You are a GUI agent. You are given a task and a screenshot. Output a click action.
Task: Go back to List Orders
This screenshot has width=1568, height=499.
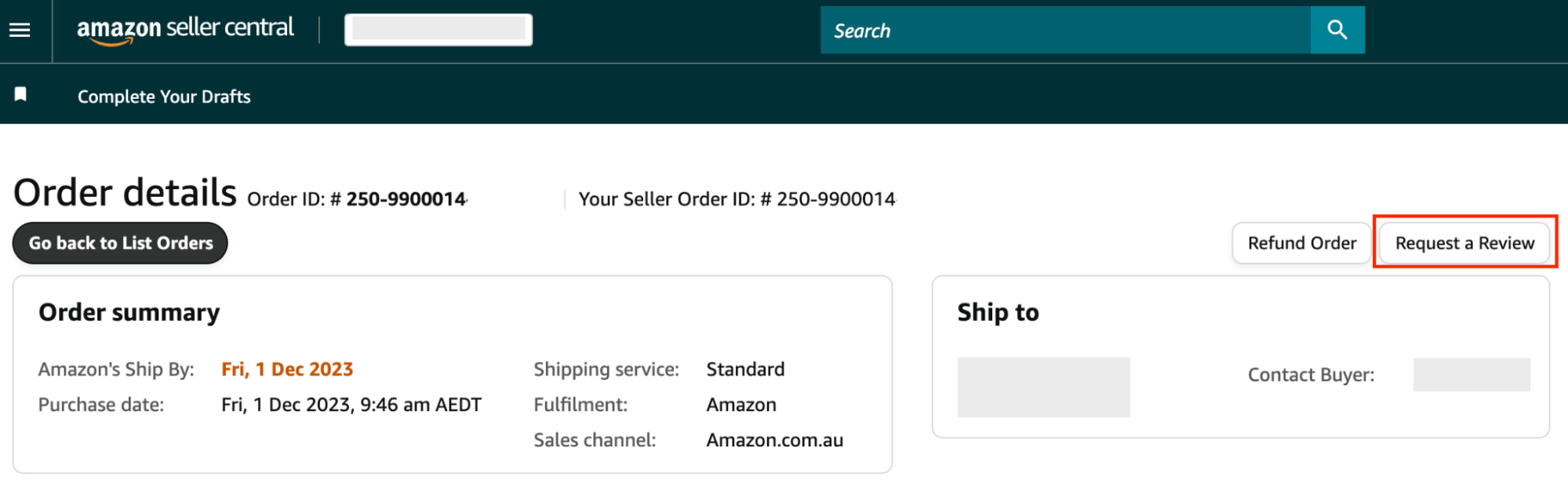(120, 243)
